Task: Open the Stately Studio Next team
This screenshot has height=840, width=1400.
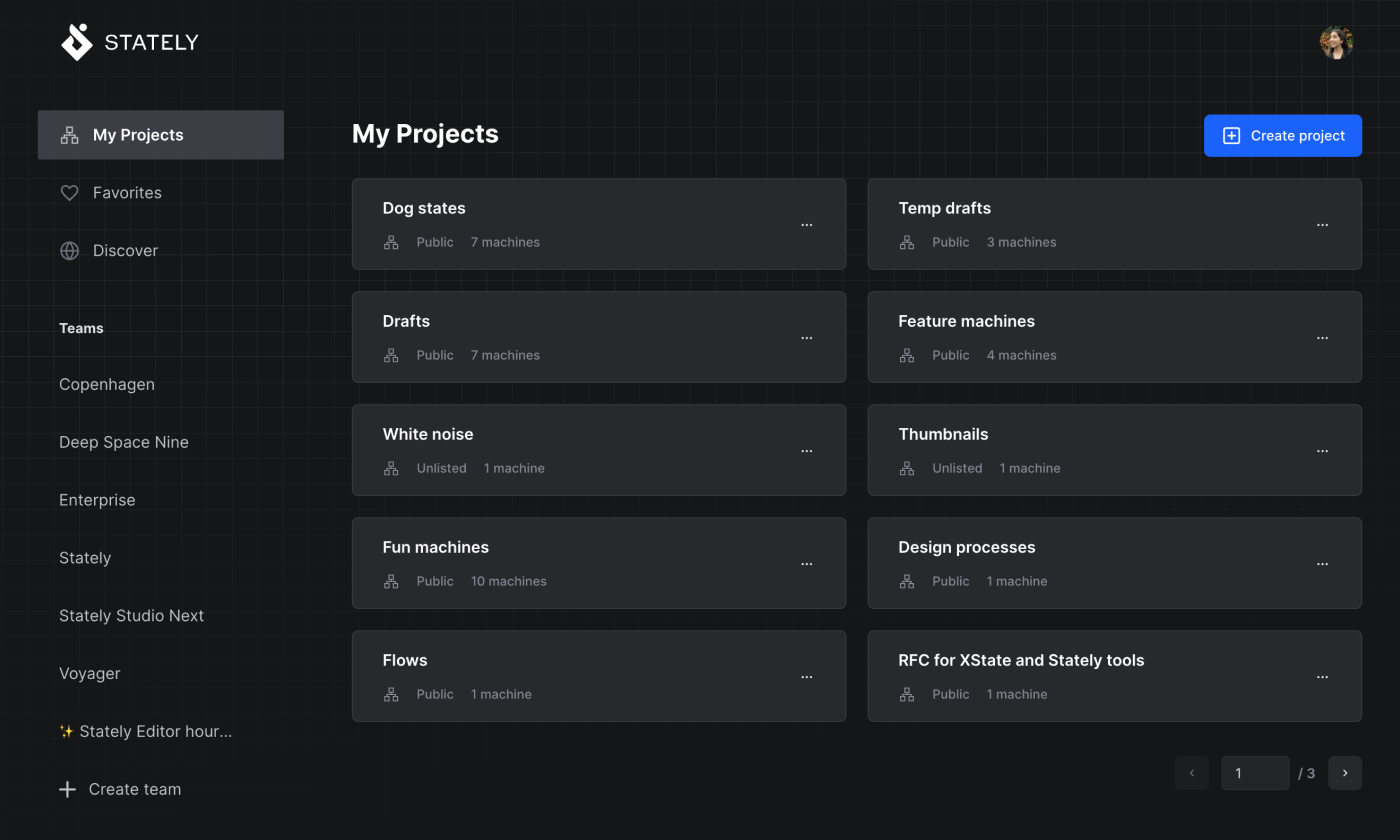Action: (x=131, y=616)
